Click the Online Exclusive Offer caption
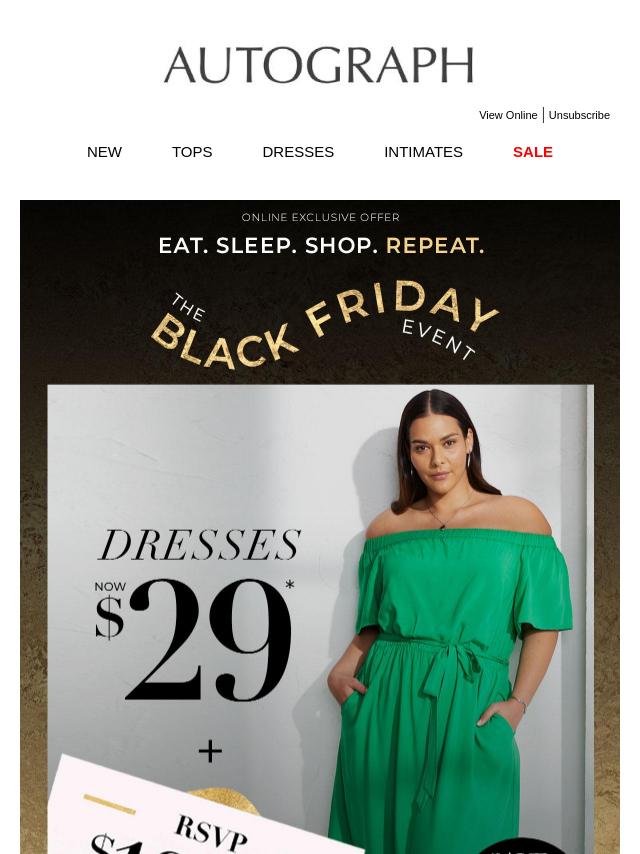Image resolution: width=640 pixels, height=854 pixels. pos(320,217)
